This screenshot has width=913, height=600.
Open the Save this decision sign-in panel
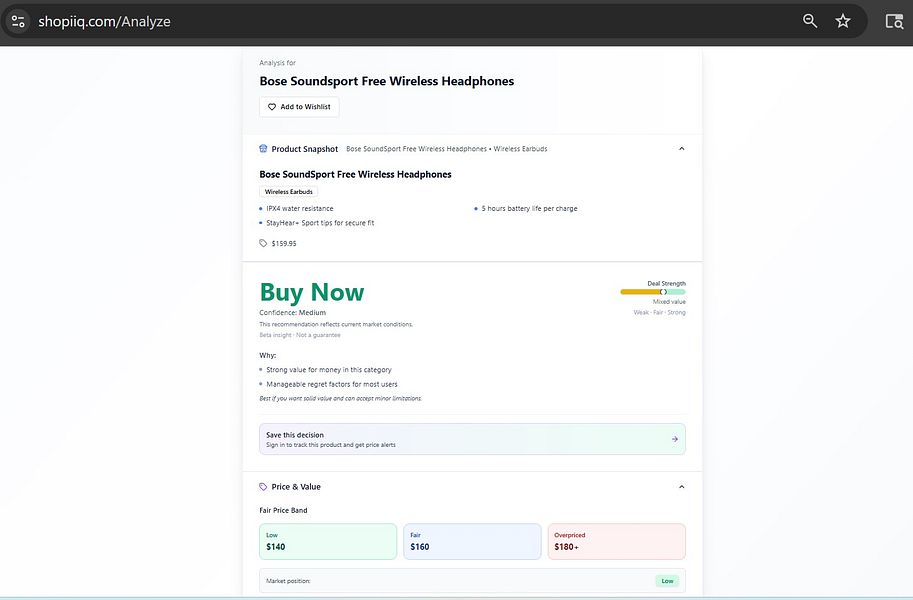pos(470,438)
